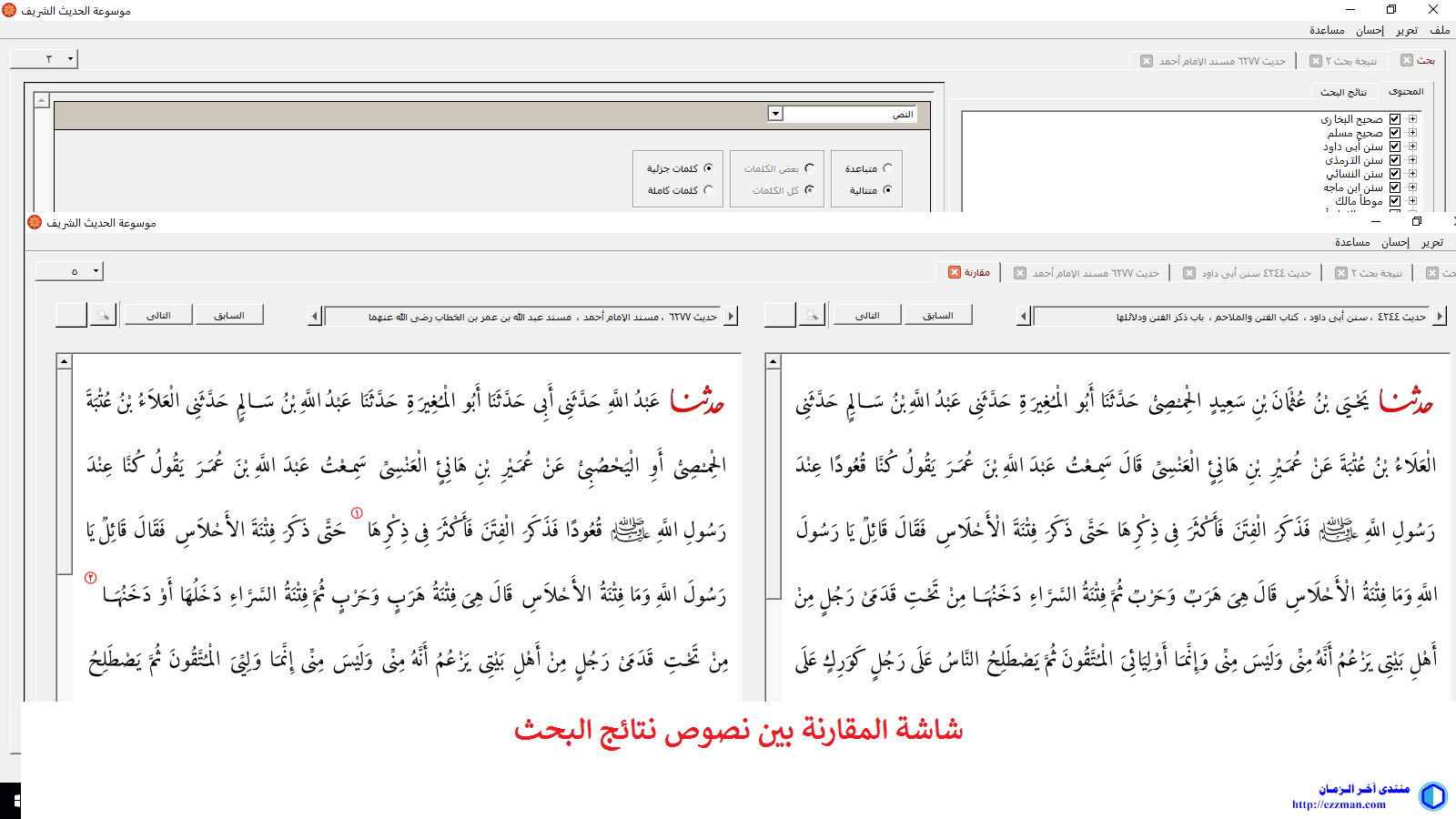The image size is (1456, 819).
Task: Open the النص search field dropdown
Action: pyautogui.click(x=775, y=114)
